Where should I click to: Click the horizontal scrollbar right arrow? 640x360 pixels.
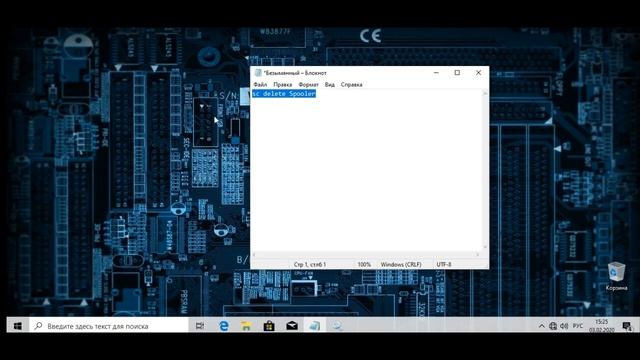coord(478,254)
